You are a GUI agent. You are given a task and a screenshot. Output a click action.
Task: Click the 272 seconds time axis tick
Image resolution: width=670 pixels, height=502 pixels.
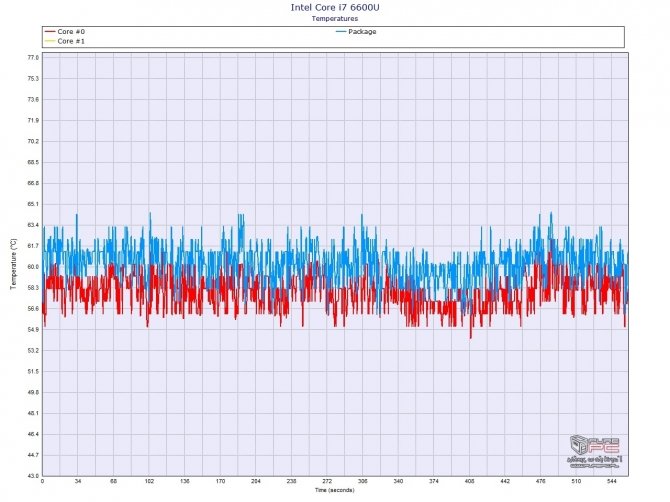pos(327,481)
